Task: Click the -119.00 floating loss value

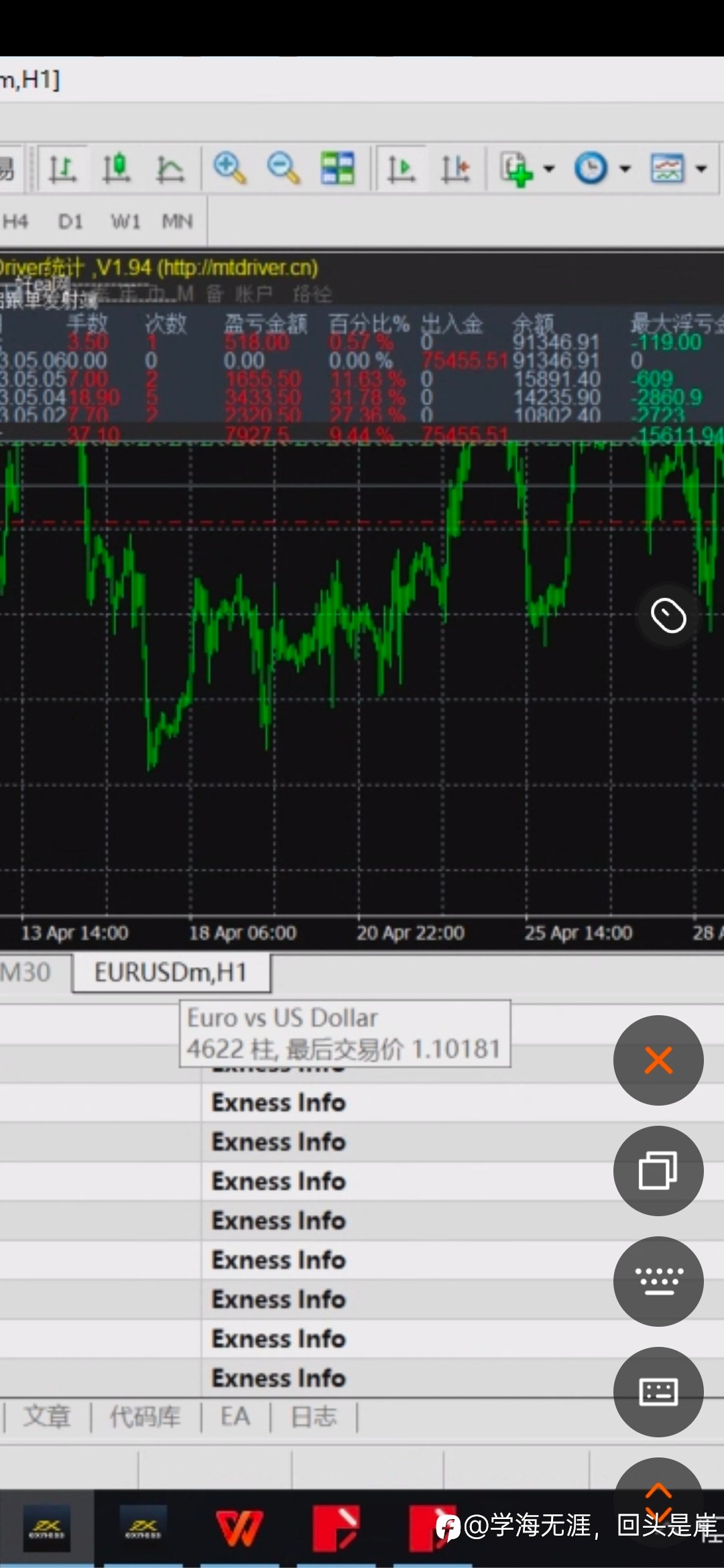Action: click(x=666, y=343)
